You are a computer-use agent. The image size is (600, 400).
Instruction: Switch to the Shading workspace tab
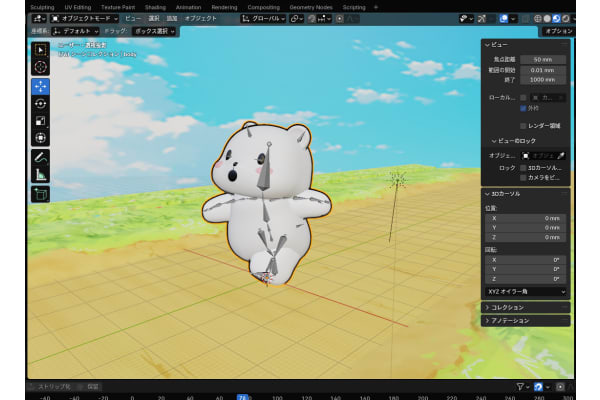click(154, 6)
